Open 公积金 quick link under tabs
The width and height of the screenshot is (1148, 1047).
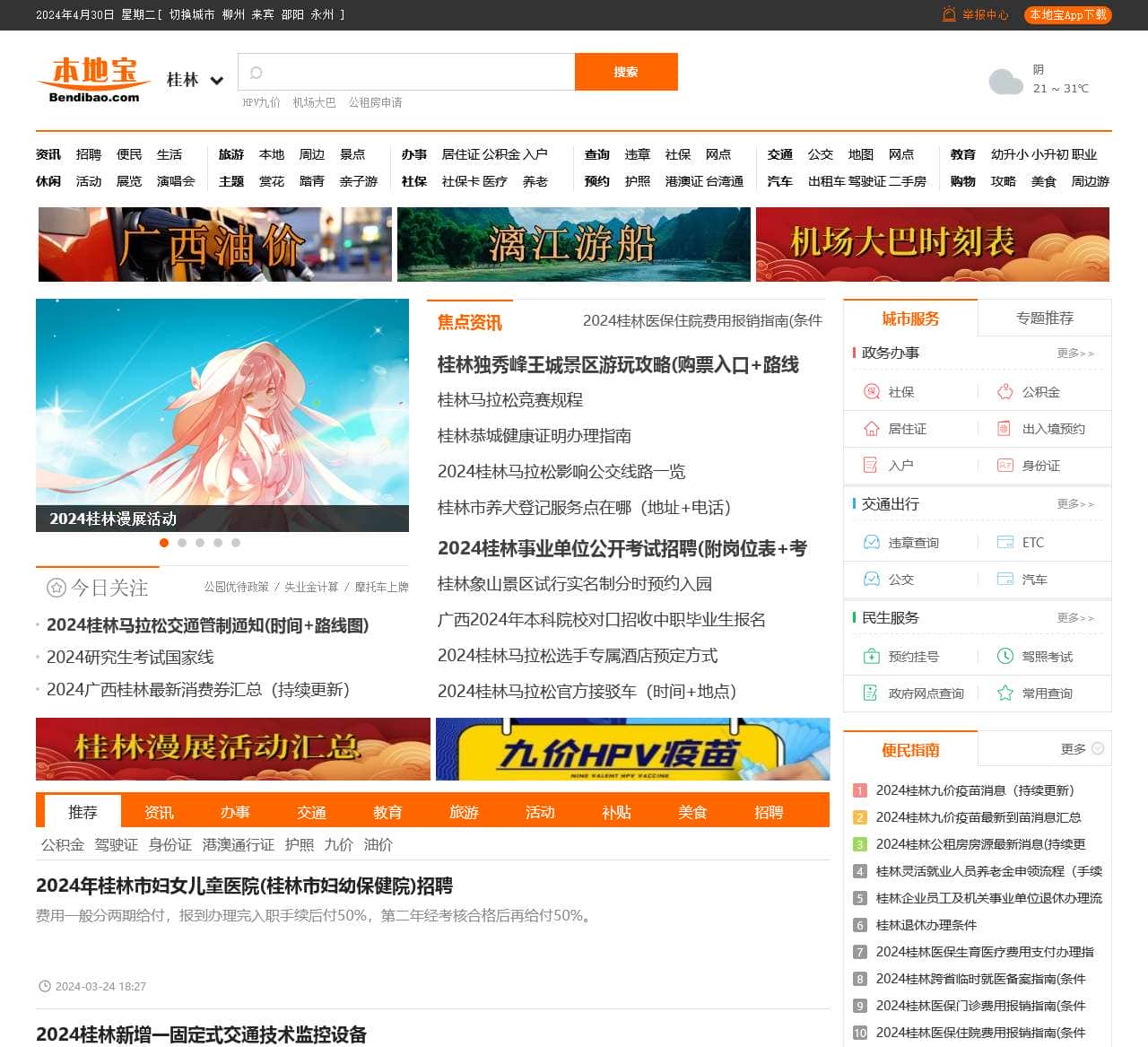pyautogui.click(x=63, y=845)
